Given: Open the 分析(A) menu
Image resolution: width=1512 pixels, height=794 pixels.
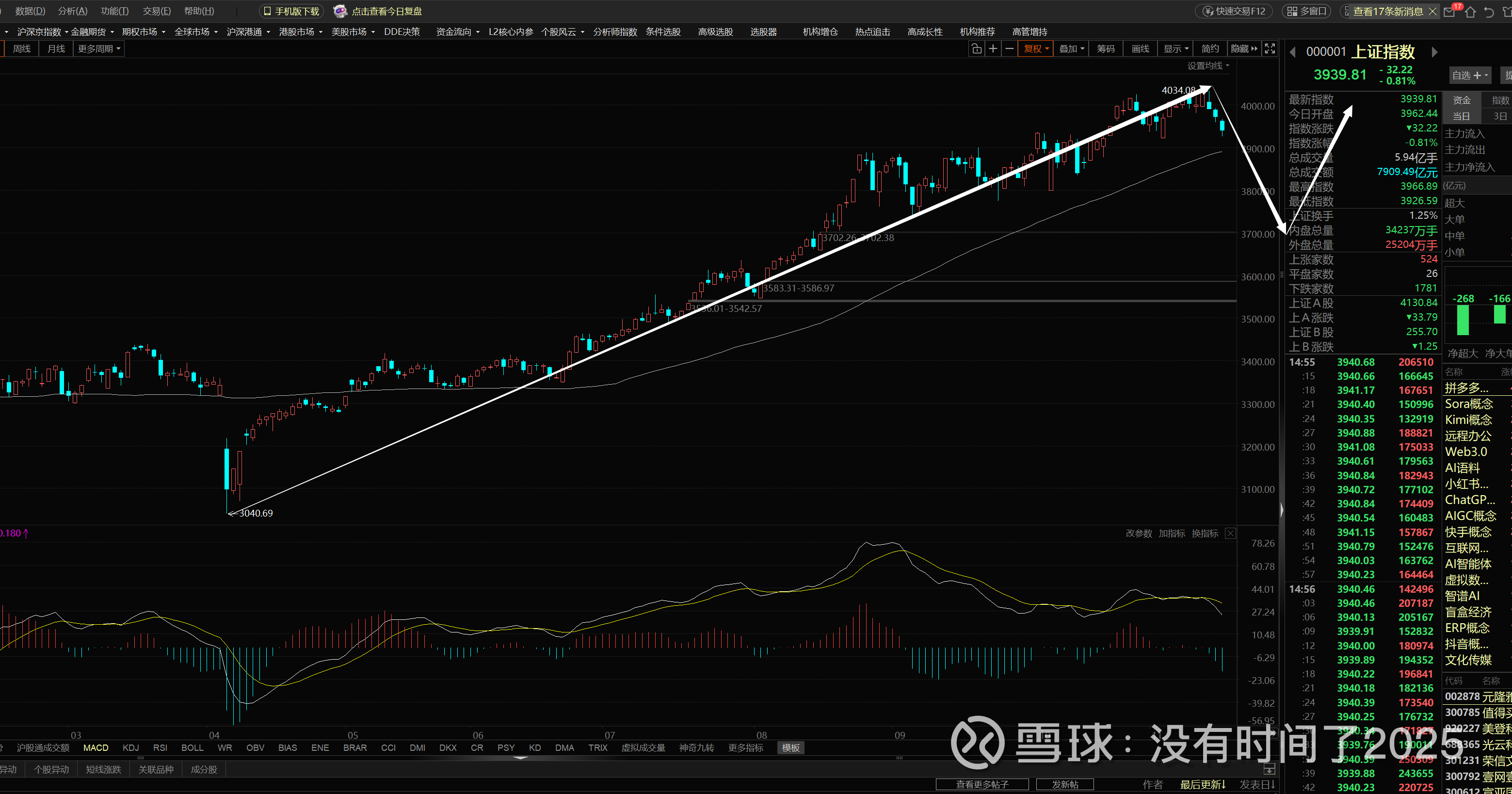Looking at the screenshot, I should tap(72, 11).
